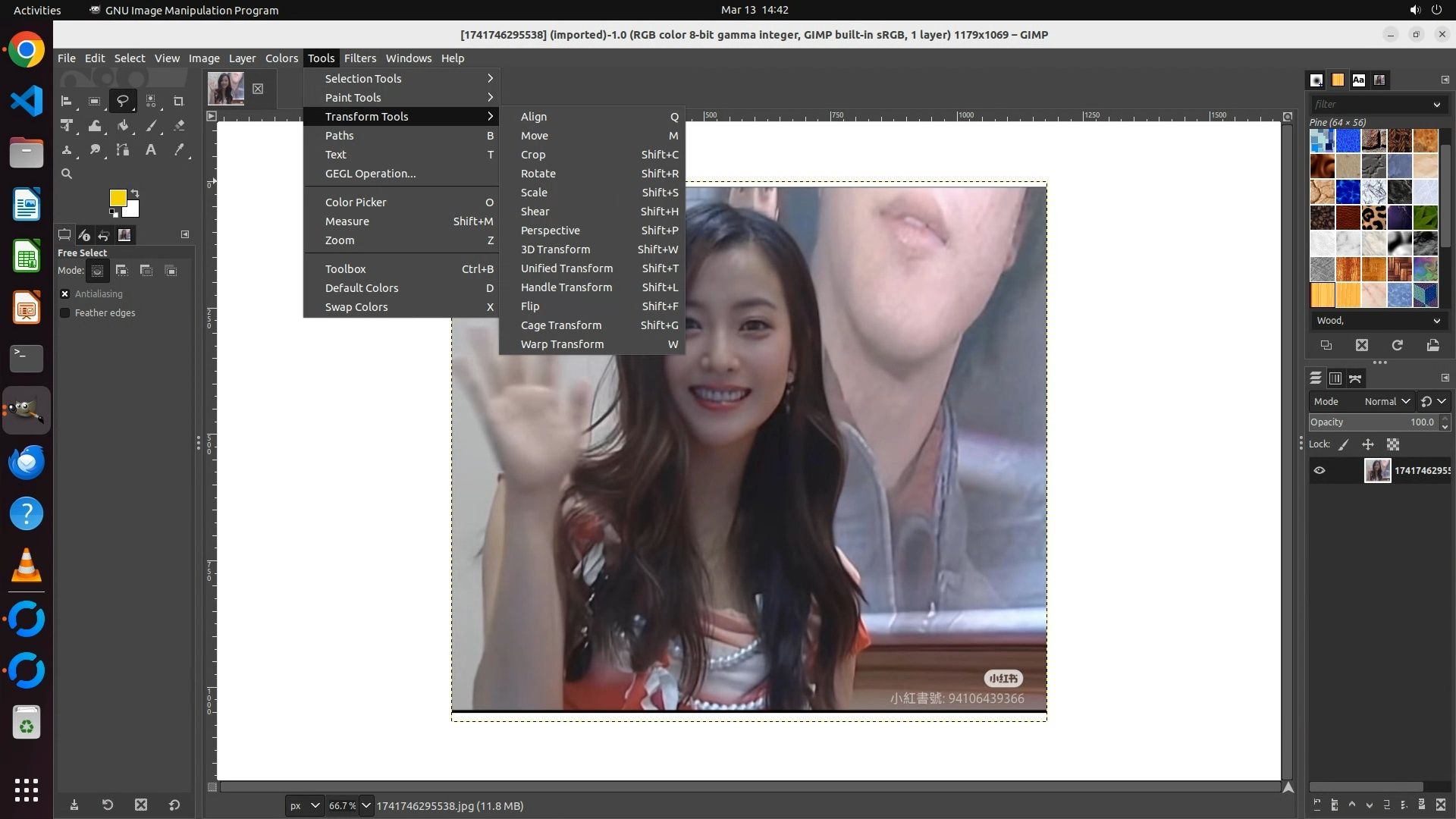Viewport: 1456px width, 819px height.
Task: Open the zoom percentage 66.7% dropdown
Action: pos(366,806)
